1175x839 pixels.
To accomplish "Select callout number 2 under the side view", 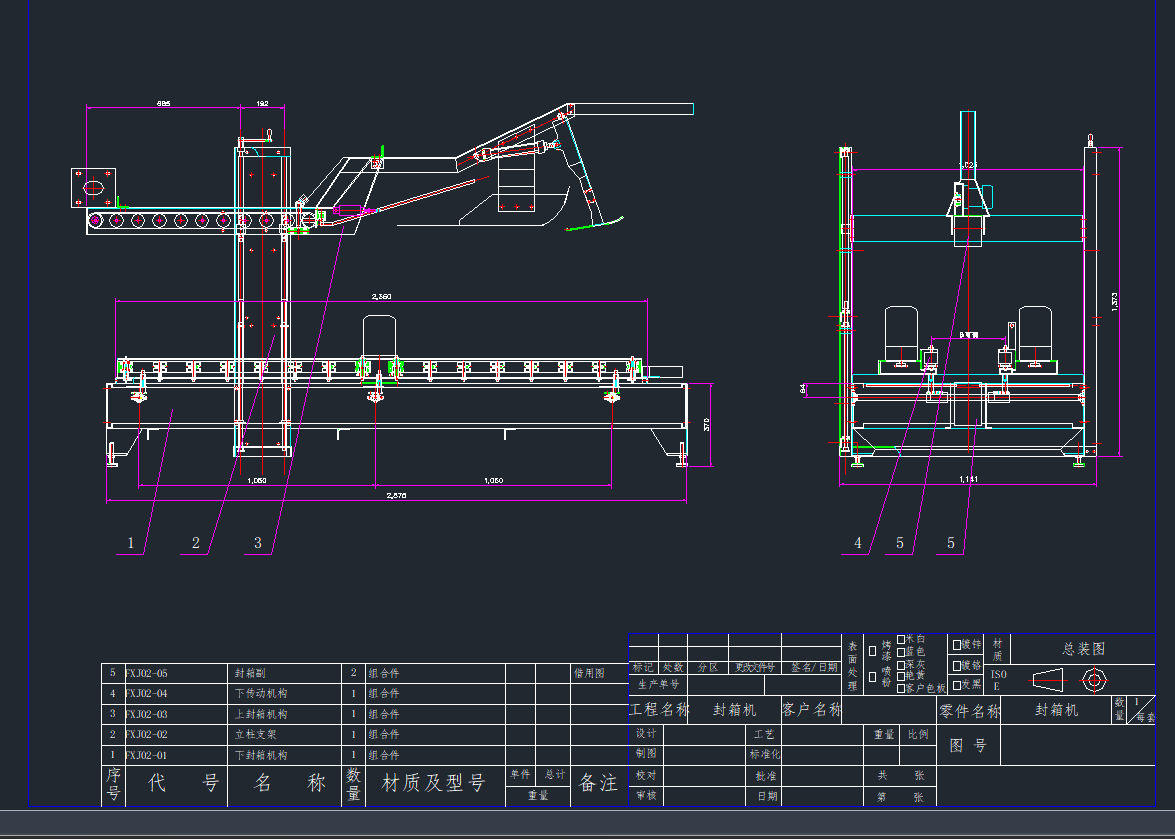I will (x=196, y=543).
